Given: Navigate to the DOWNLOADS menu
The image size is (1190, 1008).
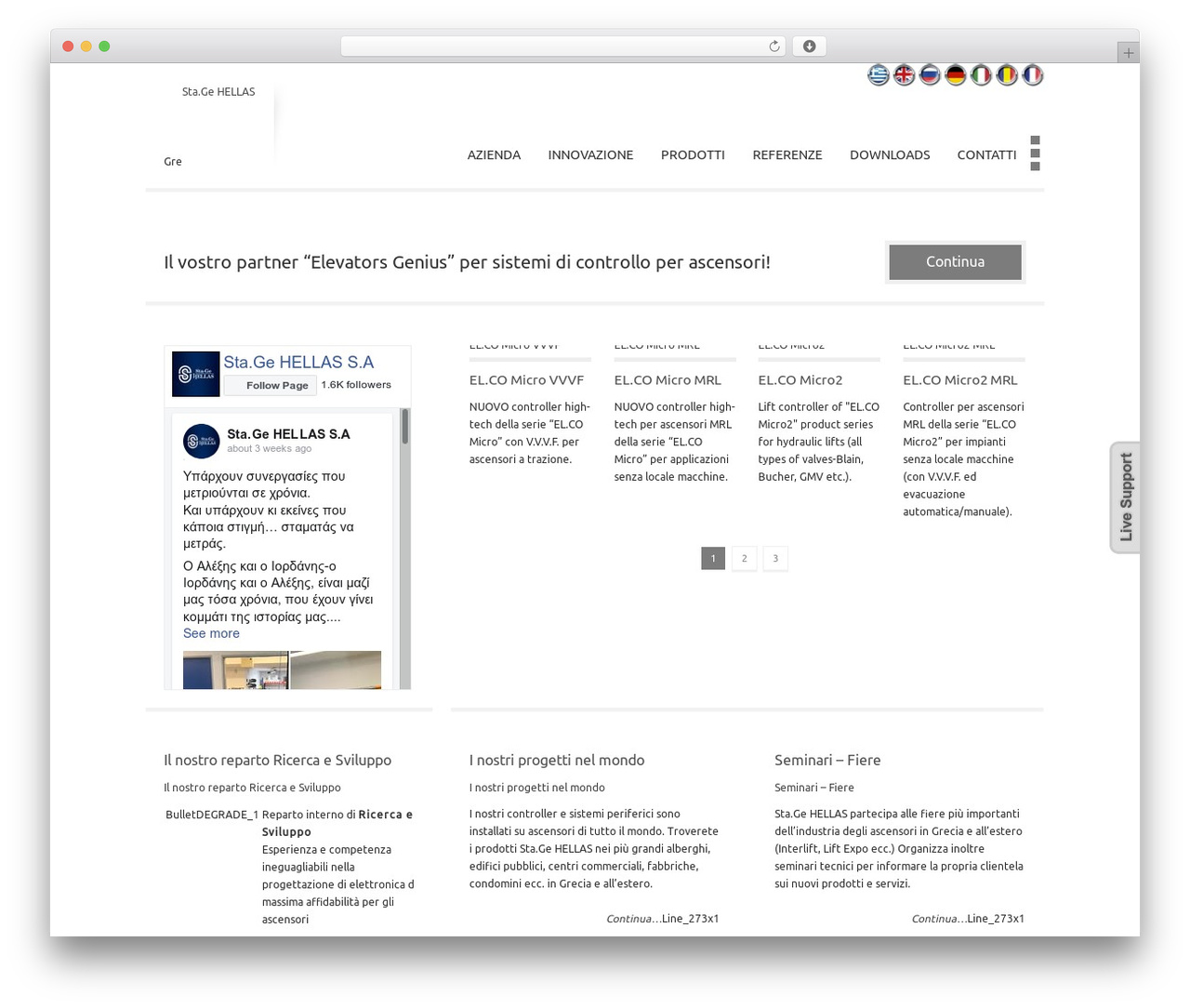Looking at the screenshot, I should pos(890,155).
